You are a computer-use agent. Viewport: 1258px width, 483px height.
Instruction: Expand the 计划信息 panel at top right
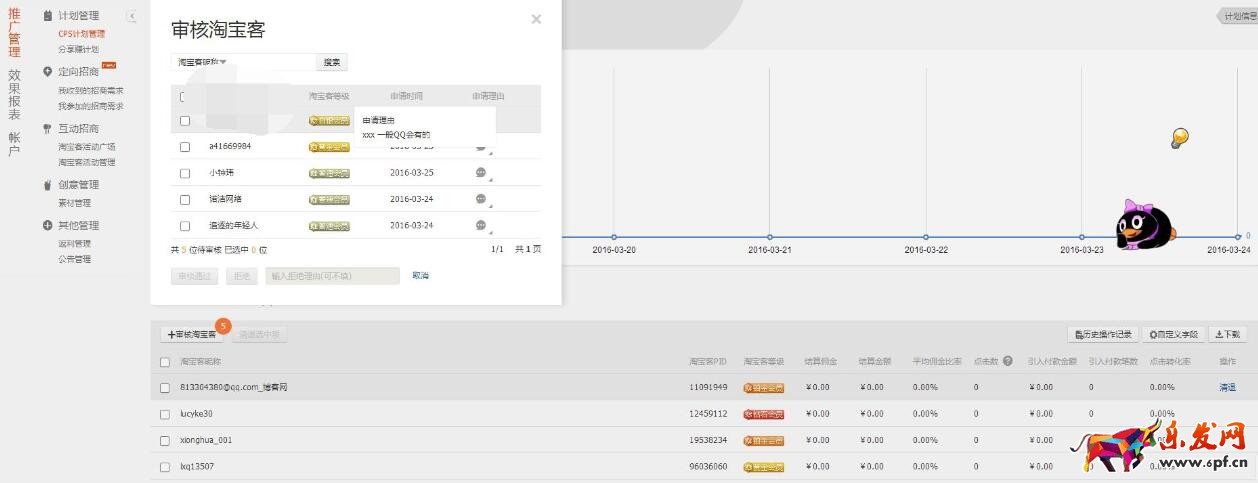coord(1236,16)
